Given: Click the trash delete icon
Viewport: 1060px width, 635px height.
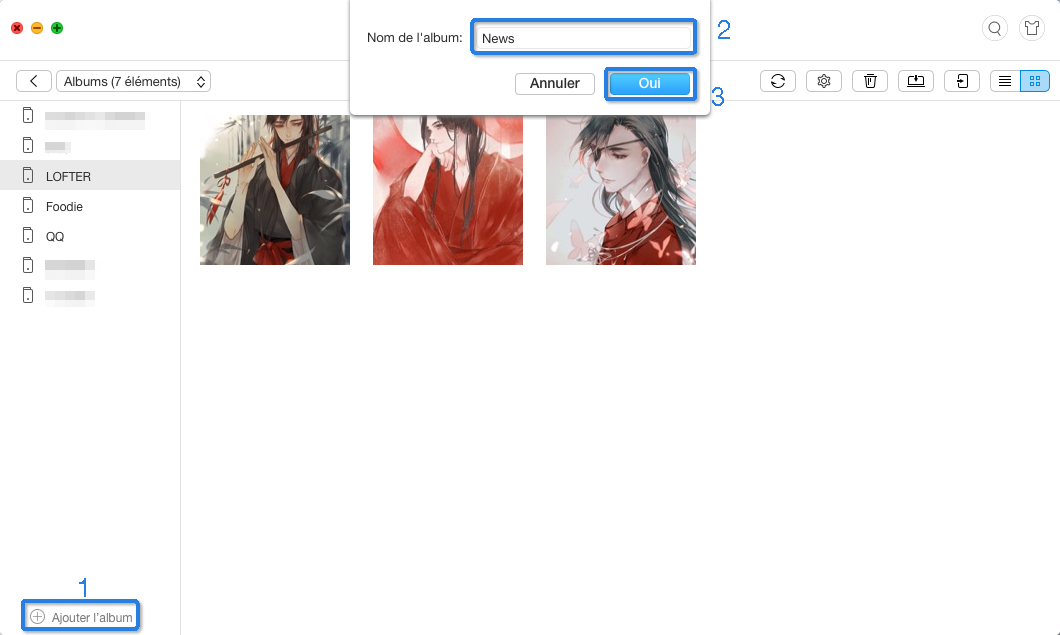Looking at the screenshot, I should click(870, 81).
